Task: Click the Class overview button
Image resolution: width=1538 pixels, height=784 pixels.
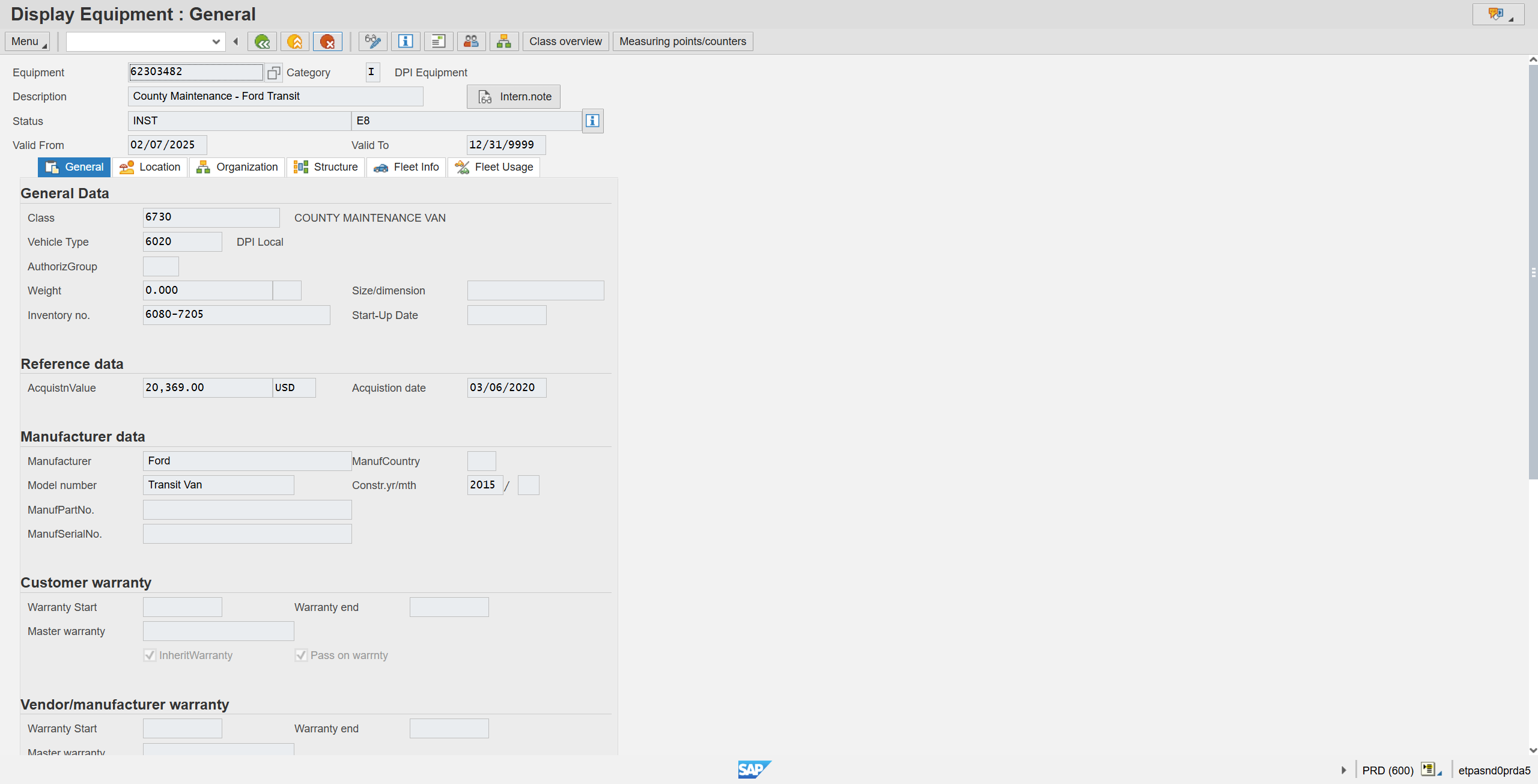Action: tap(565, 41)
